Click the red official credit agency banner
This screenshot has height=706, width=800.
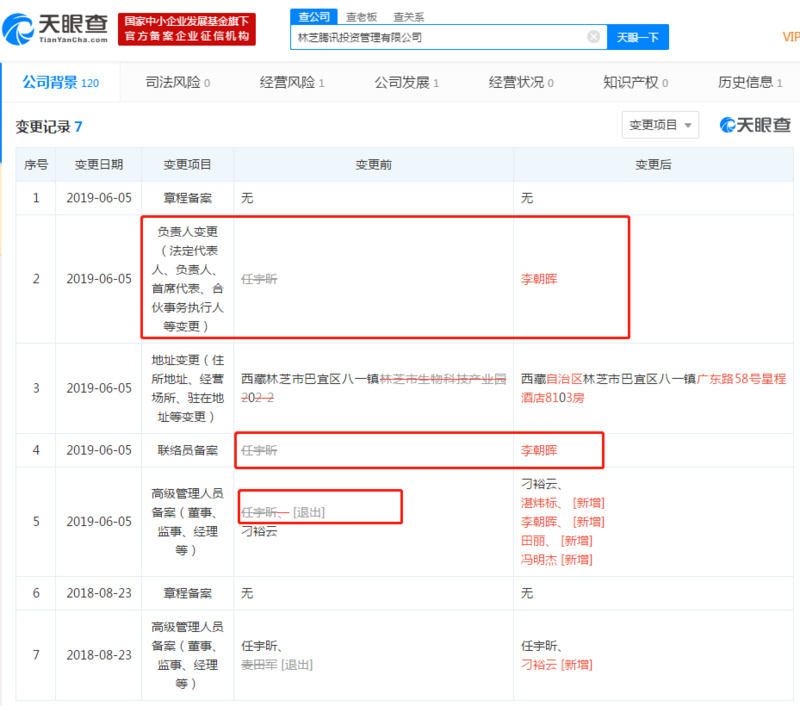tap(186, 29)
